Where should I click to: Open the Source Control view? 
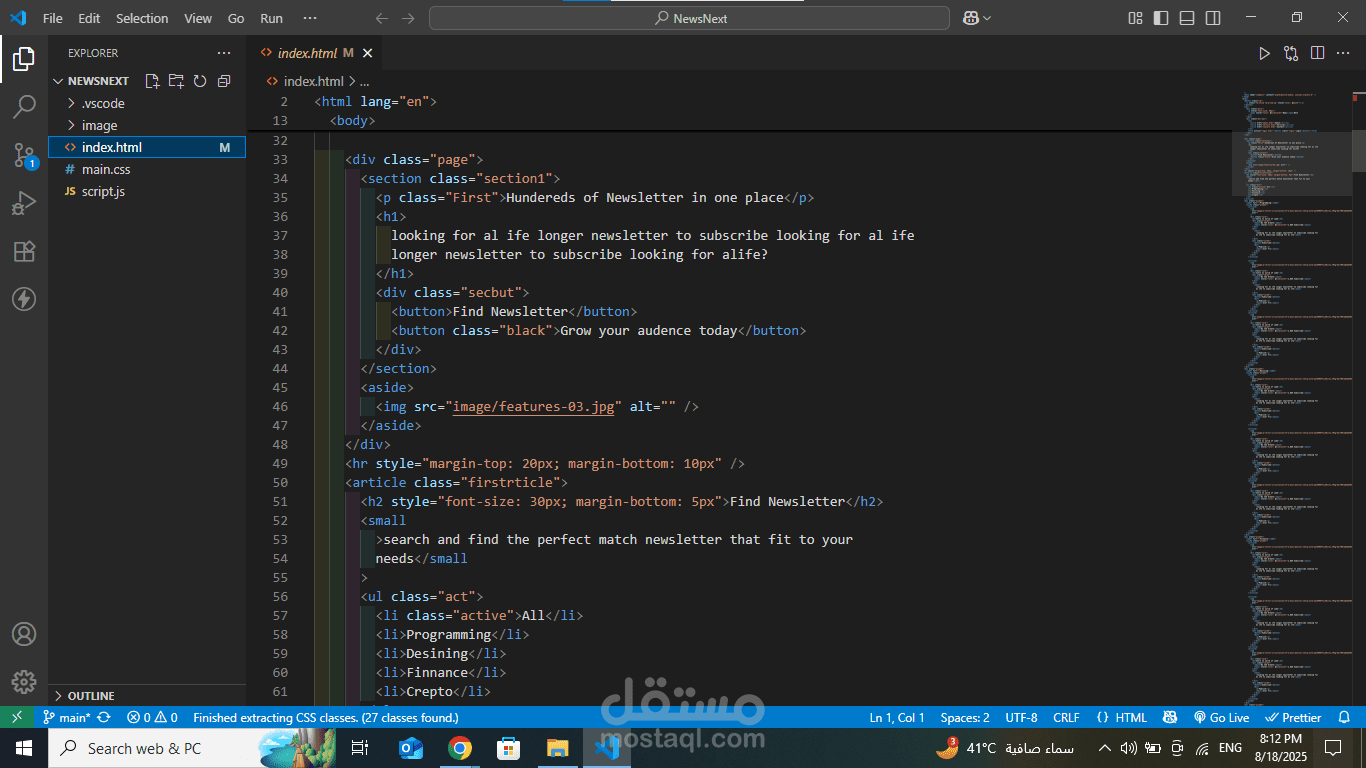point(24,155)
